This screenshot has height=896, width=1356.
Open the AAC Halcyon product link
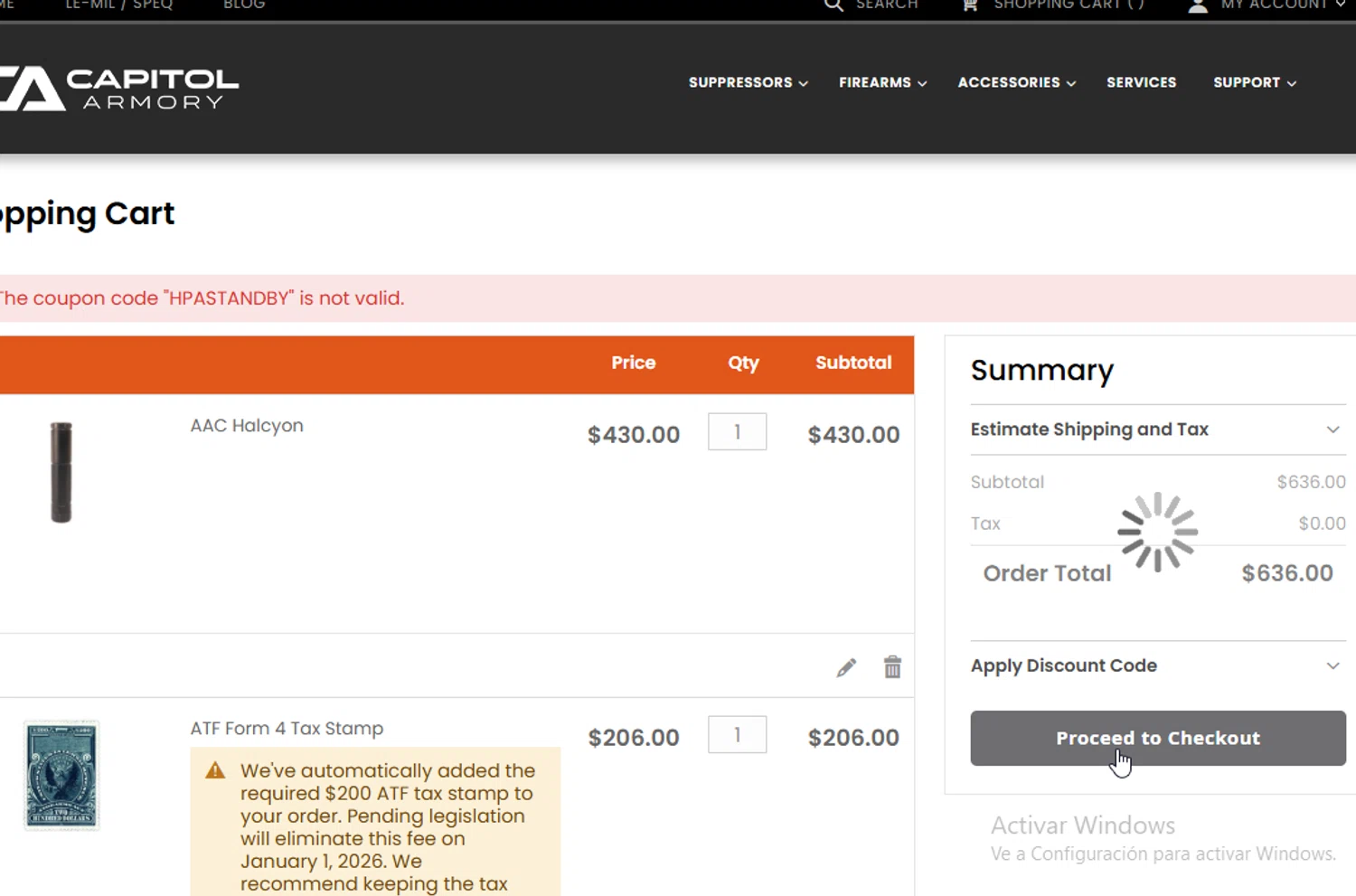coord(247,426)
